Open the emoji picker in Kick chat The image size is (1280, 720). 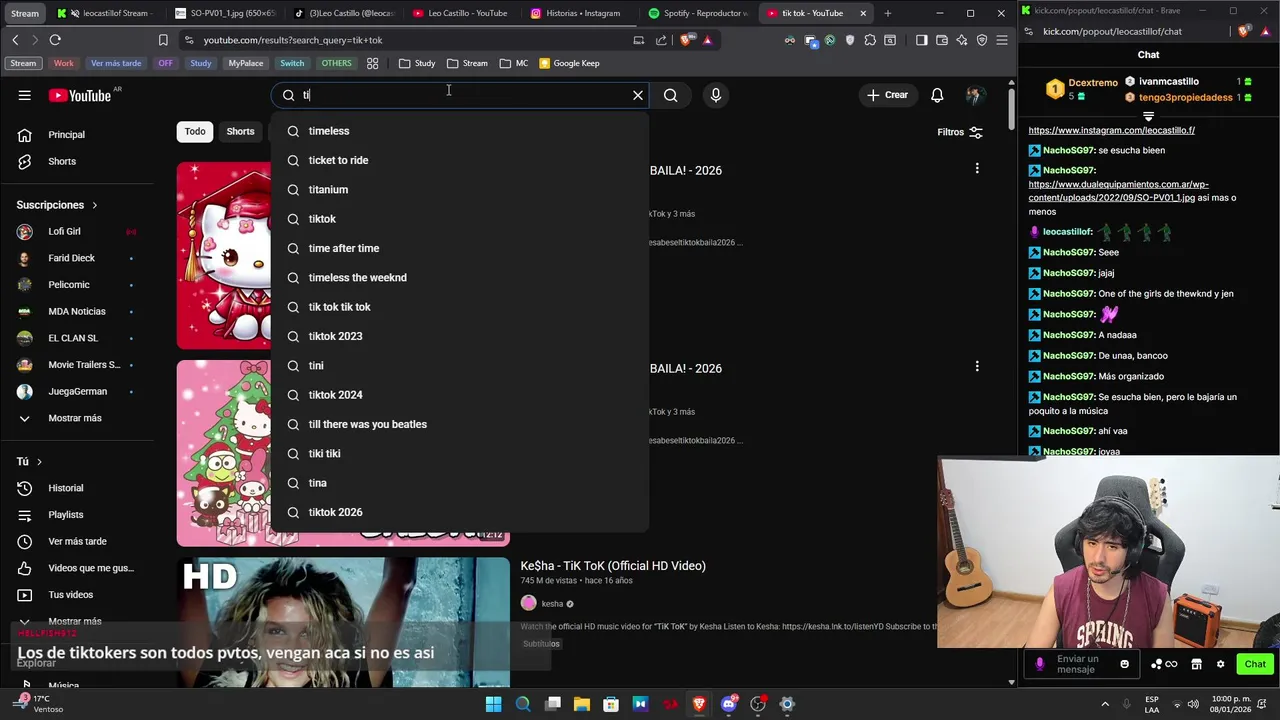coord(1124,664)
